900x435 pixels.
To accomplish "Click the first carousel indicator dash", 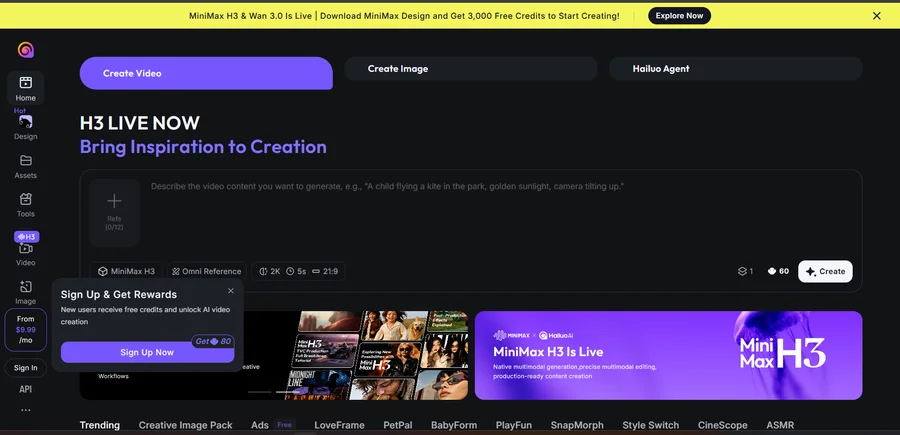I will pyautogui.click(x=259, y=392).
